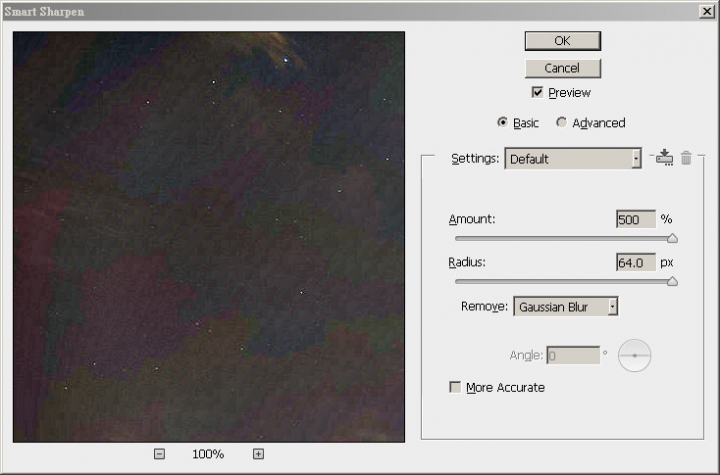This screenshot has width=720, height=475.
Task: Open the Remove dropdown showing Gaussian Blur
Action: [x=566, y=306]
